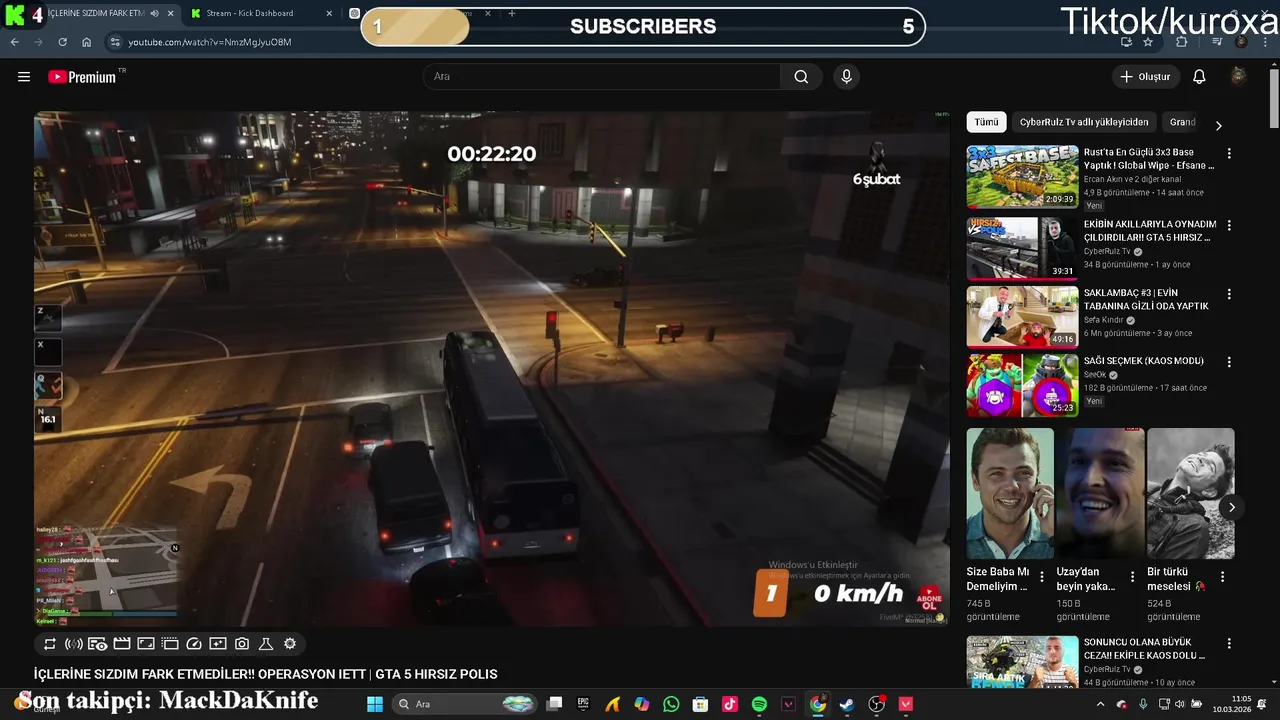The image size is (1280, 720).
Task: Open the Rust'ta En Güçlü 3x3 Base video title
Action: (x=1150, y=159)
